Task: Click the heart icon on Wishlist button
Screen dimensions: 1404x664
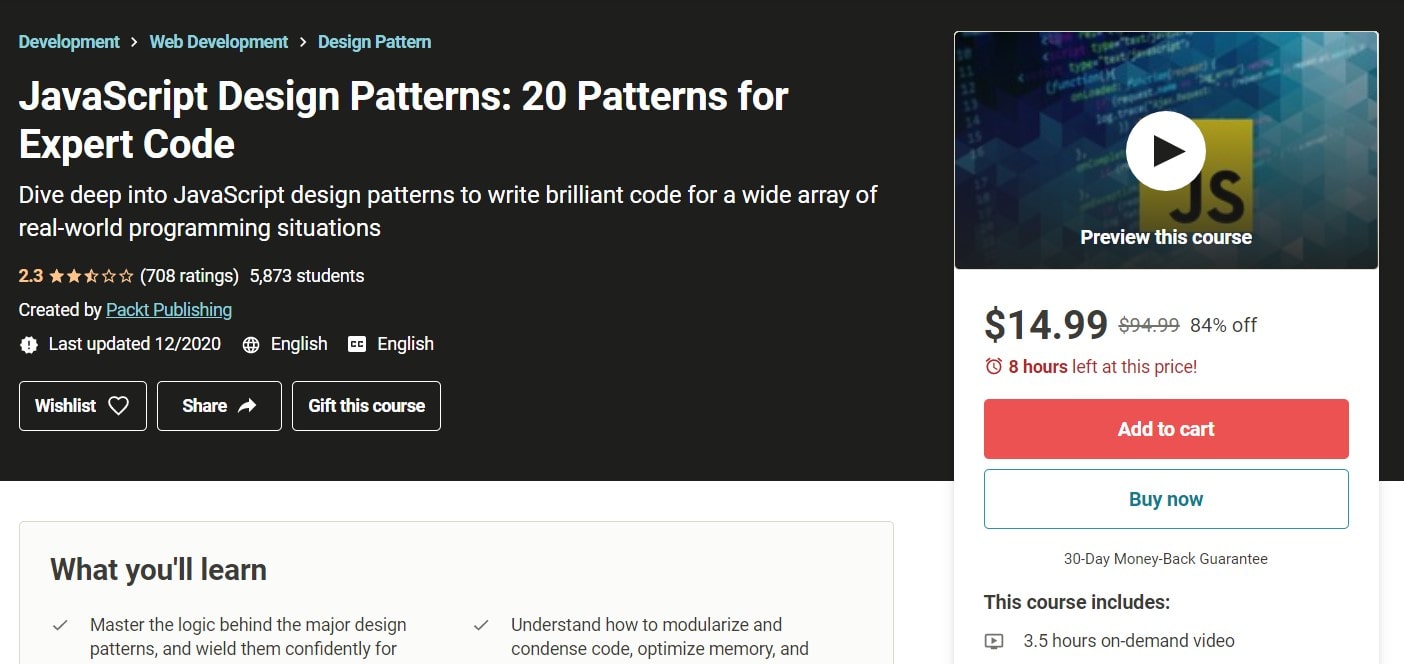Action: tap(118, 406)
